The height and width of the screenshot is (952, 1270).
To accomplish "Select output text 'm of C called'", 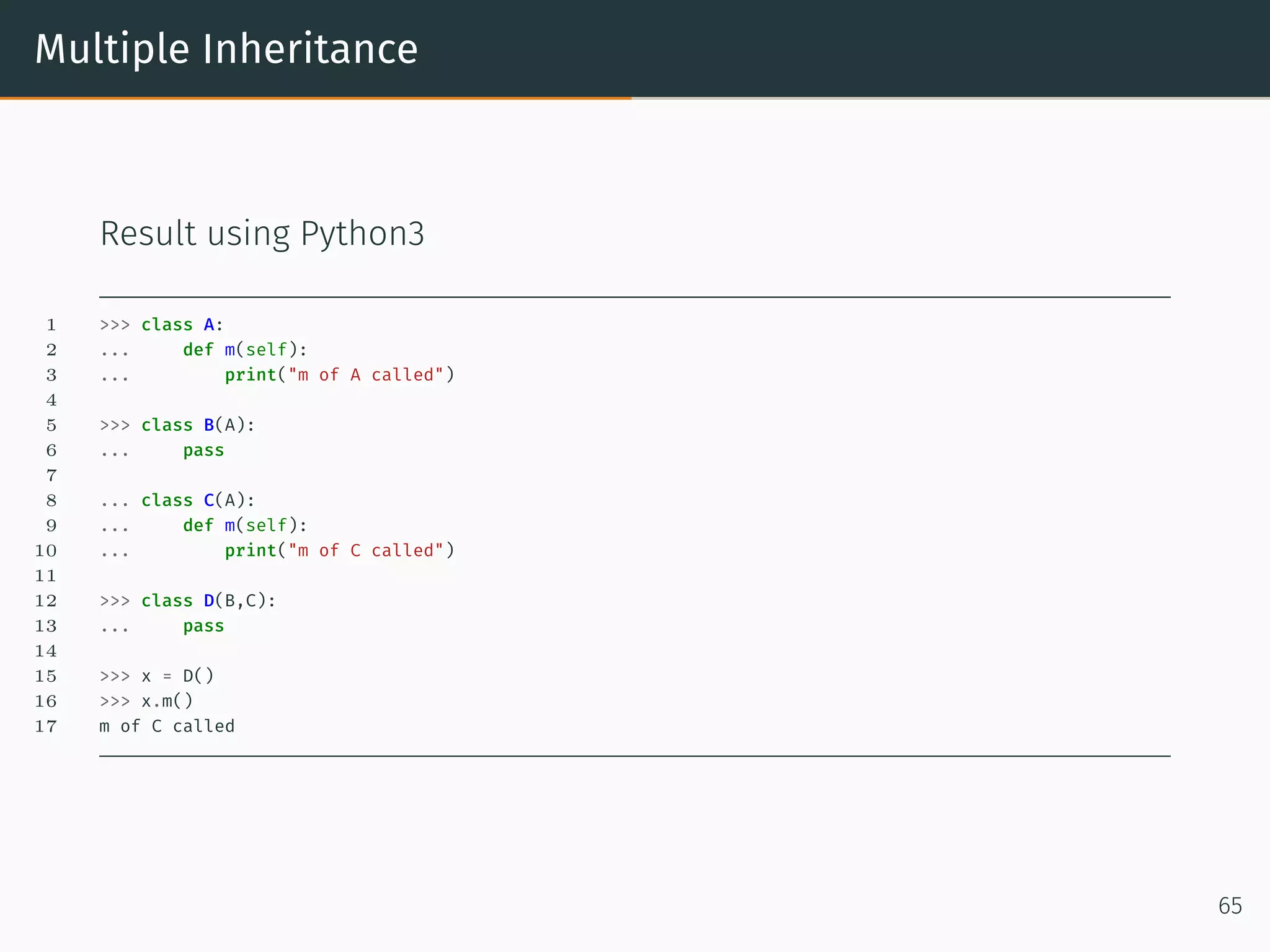I will point(167,726).
